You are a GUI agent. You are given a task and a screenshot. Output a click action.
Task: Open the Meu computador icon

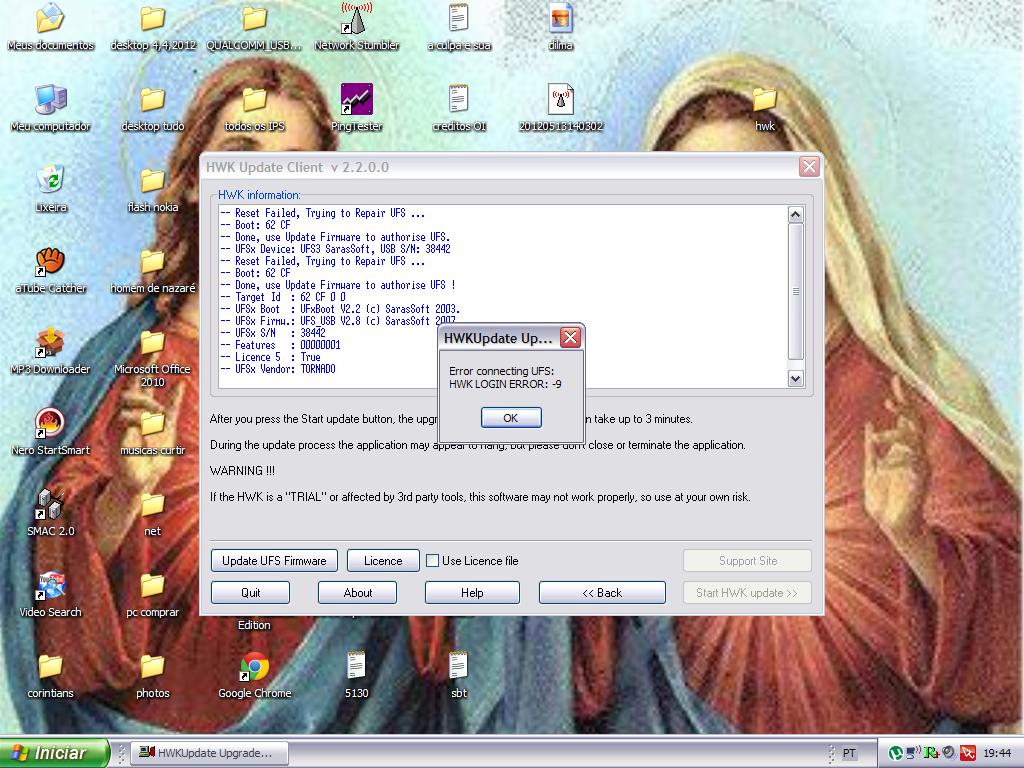coord(50,108)
